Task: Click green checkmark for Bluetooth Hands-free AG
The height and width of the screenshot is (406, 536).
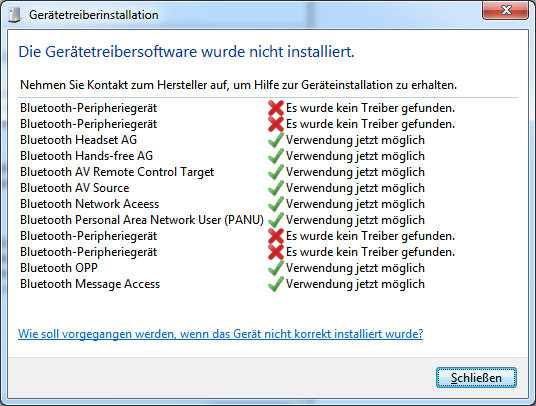Action: tap(276, 156)
